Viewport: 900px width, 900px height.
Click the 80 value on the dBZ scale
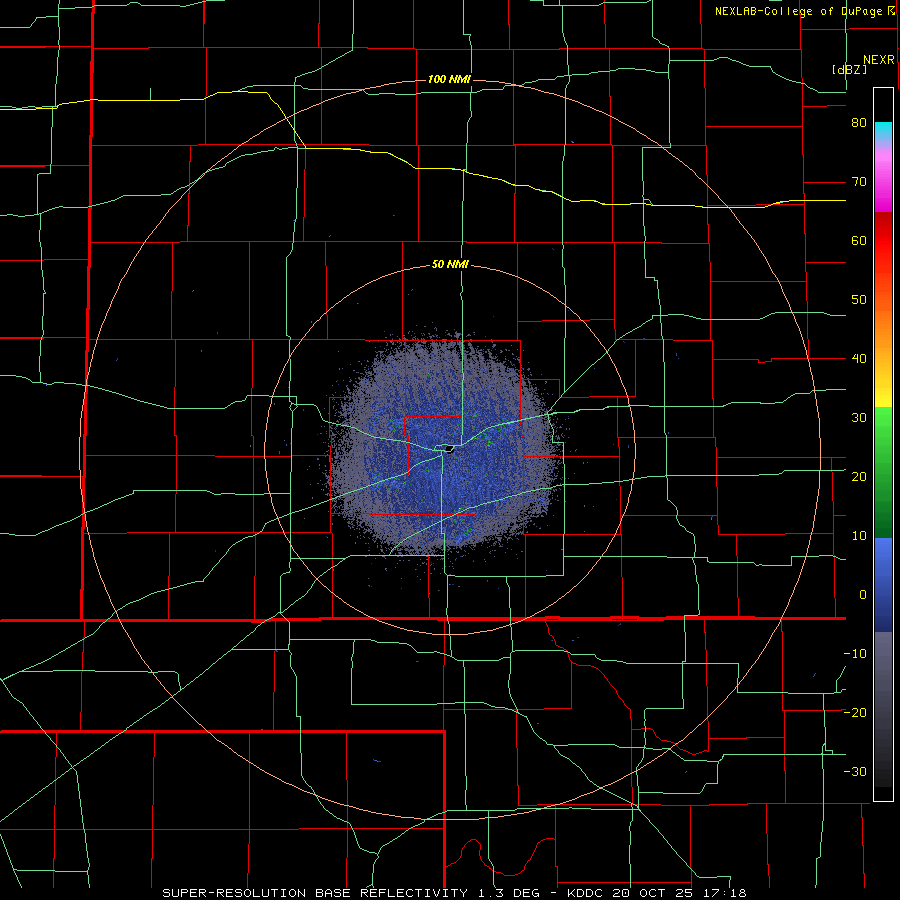point(859,123)
